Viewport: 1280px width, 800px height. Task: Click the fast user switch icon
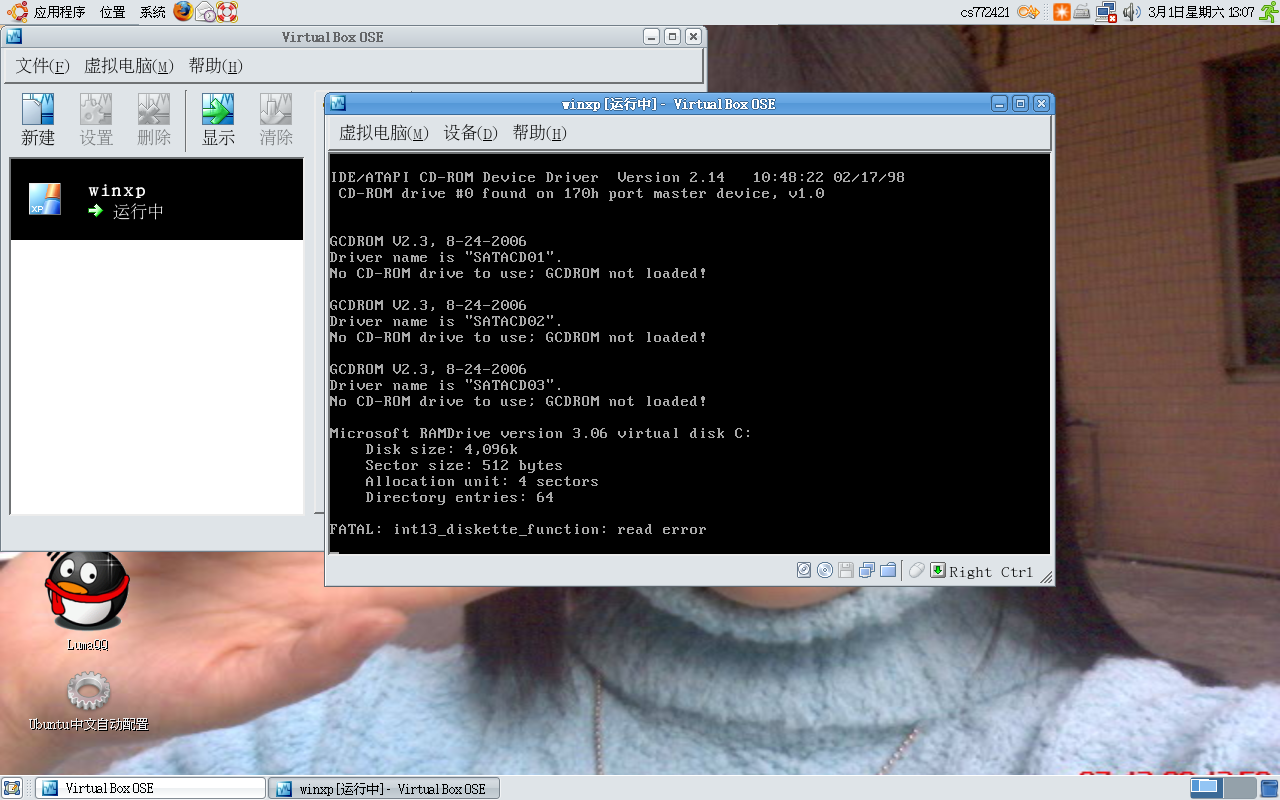coord(1028,12)
